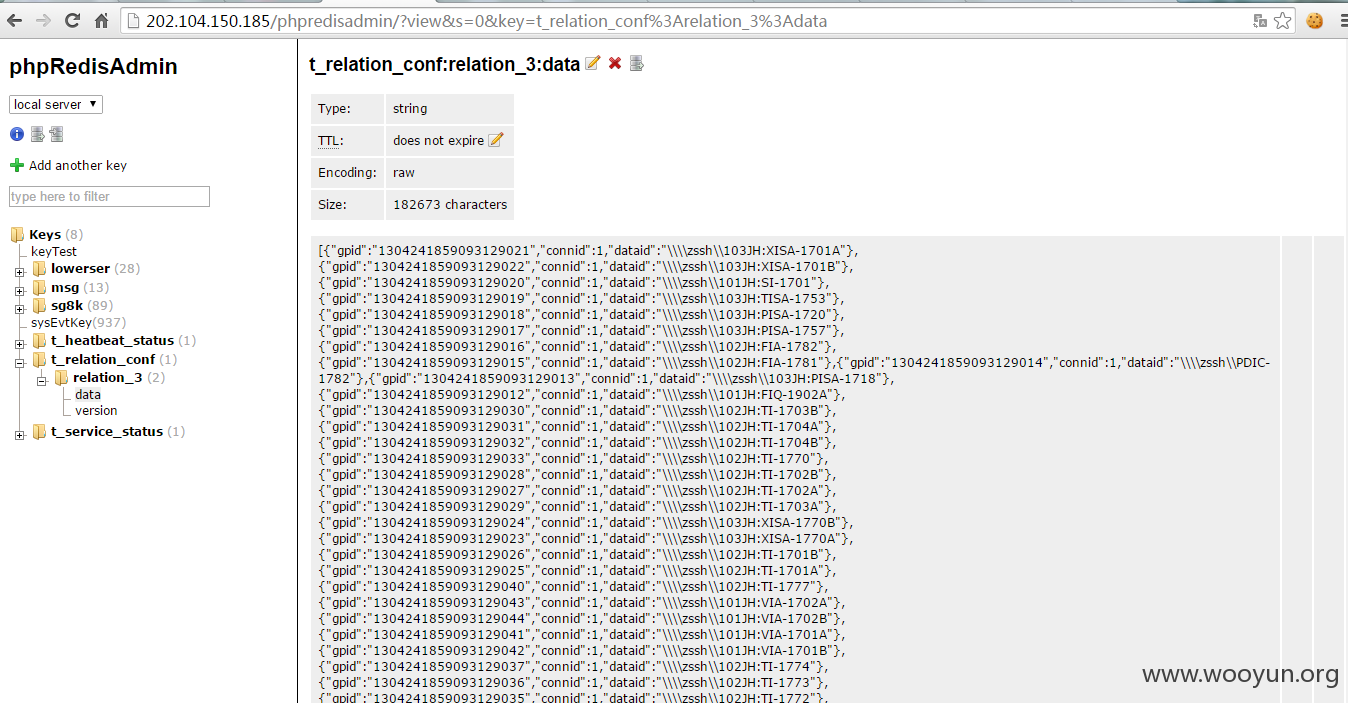The height and width of the screenshot is (703, 1348).
Task: Rename key using pencil icon beside title
Action: tap(593, 63)
